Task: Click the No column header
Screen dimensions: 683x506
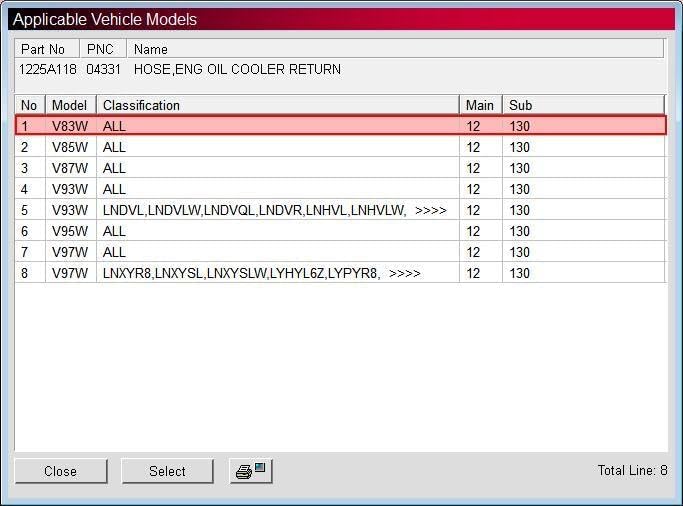Action: coord(30,105)
